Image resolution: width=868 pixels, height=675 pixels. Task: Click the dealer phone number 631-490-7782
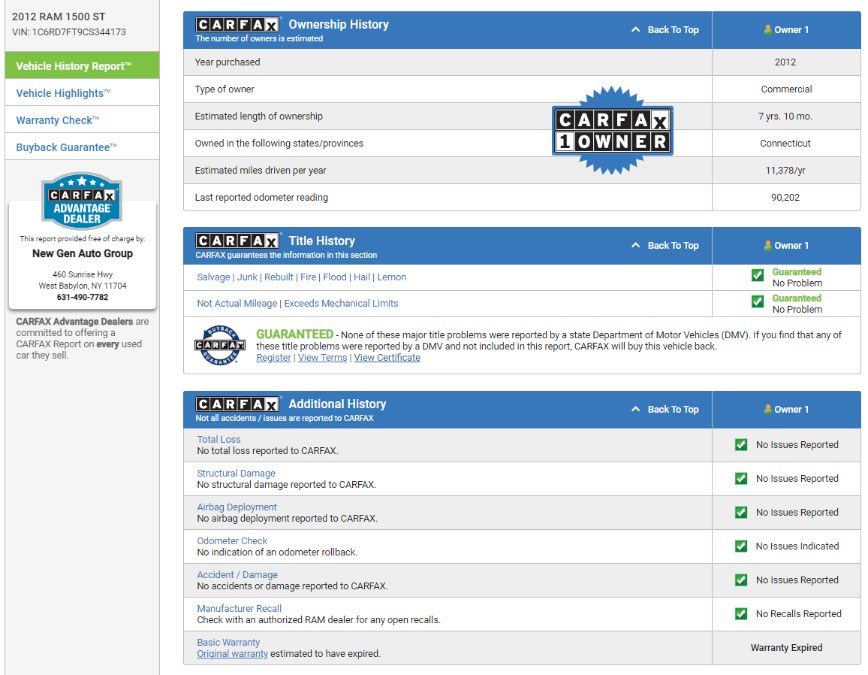[82, 297]
